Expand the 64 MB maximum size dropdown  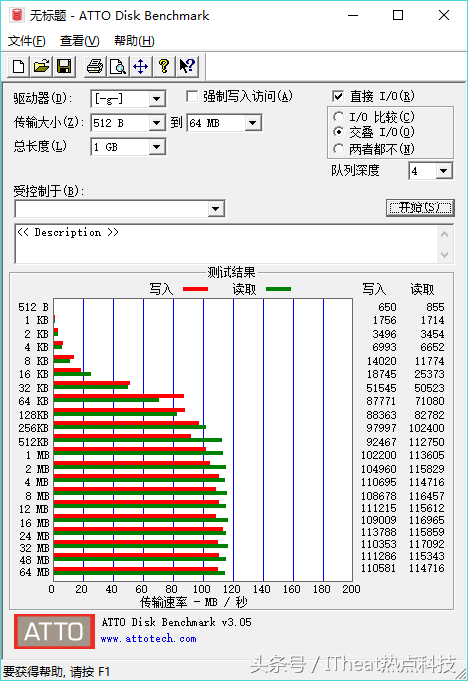[253, 123]
